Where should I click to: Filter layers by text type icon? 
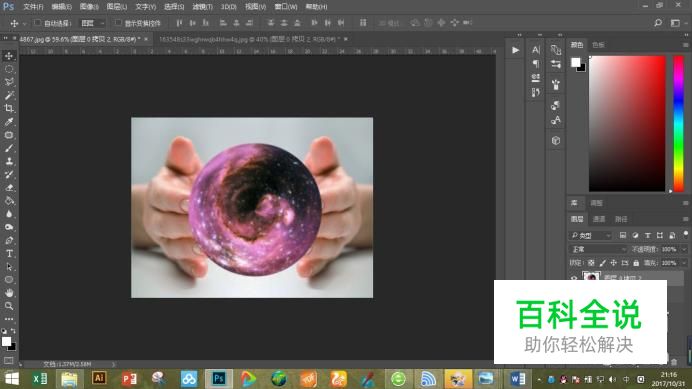pos(647,235)
